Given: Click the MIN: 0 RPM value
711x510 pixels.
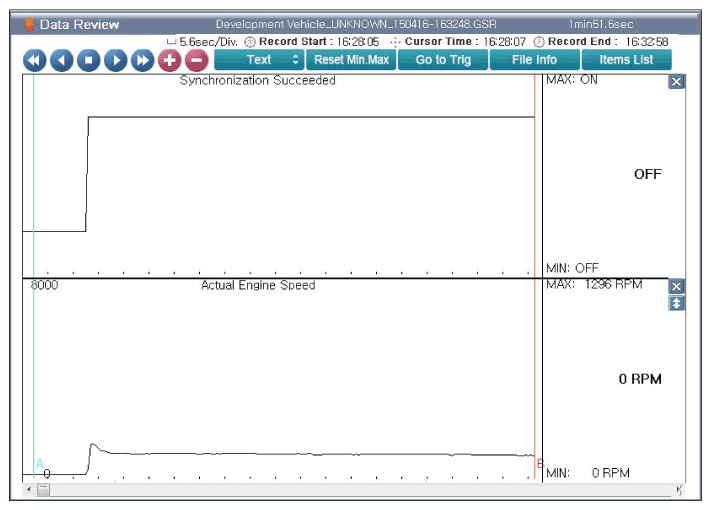Looking at the screenshot, I should tap(588, 473).
